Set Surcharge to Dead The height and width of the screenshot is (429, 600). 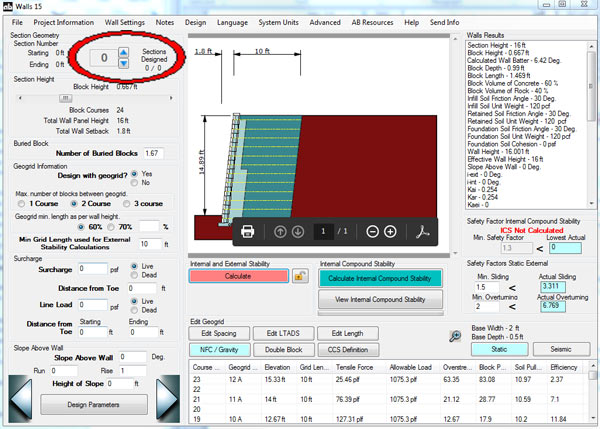(134, 275)
